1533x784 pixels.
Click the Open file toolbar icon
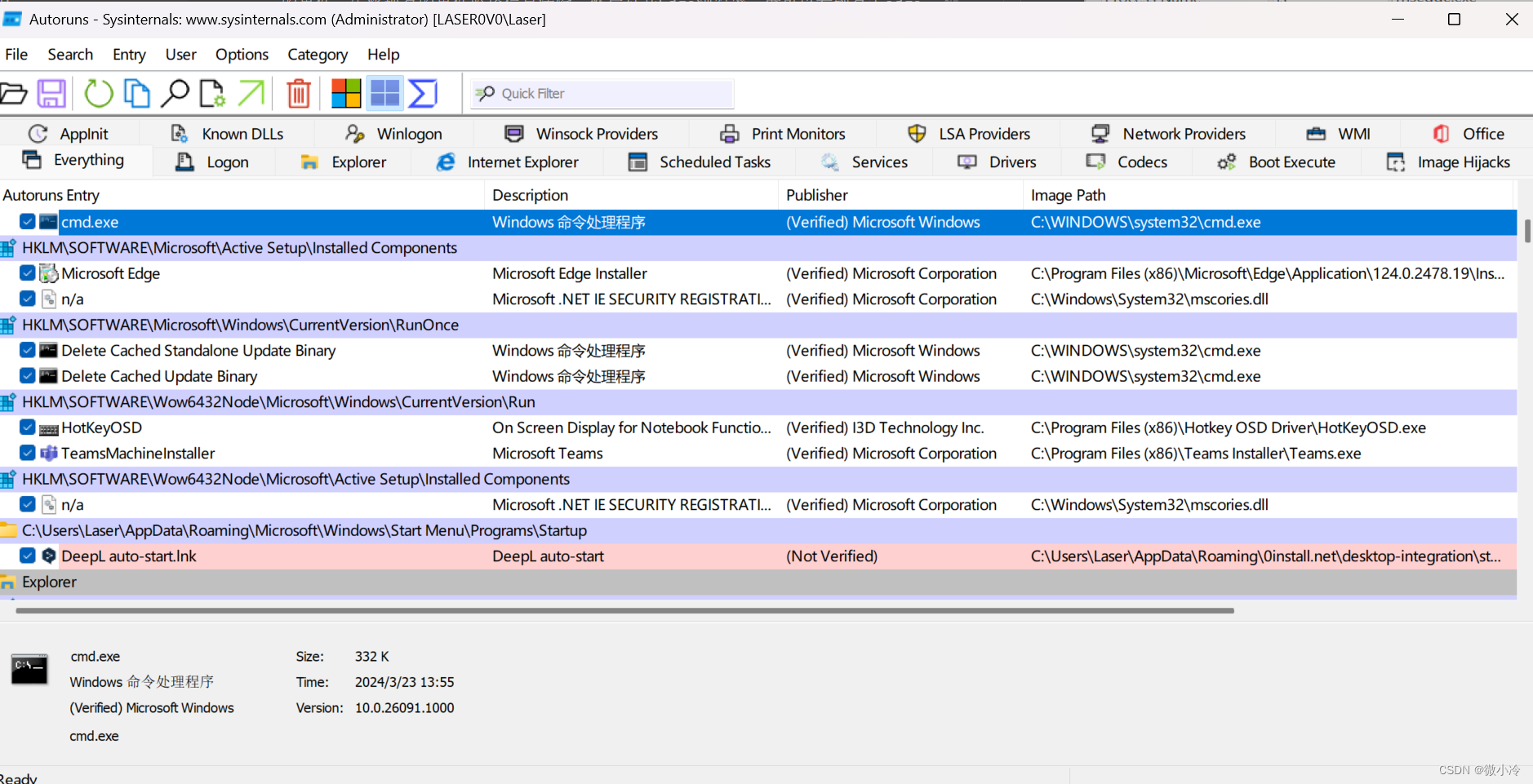[x=13, y=94]
